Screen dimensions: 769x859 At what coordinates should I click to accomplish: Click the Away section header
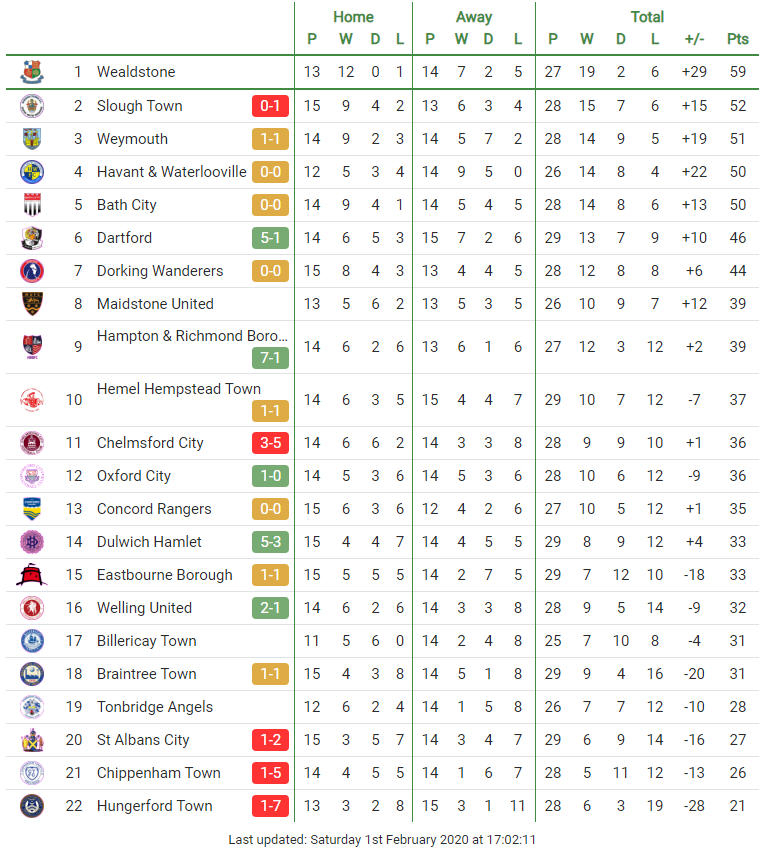tap(474, 17)
